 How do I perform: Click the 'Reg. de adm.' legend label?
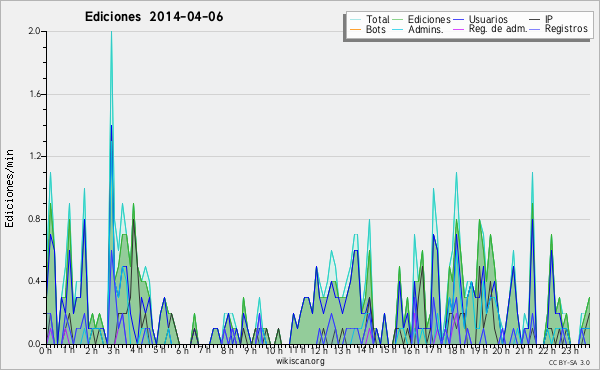(498, 29)
